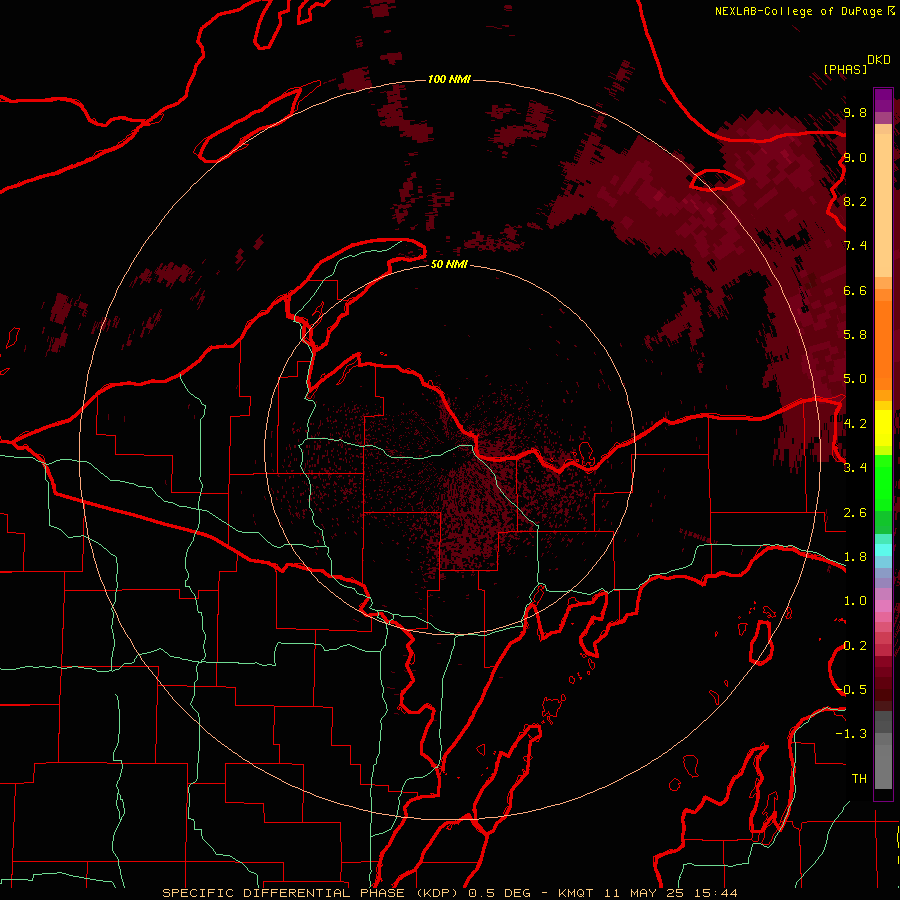Click the purple swatch atop the color bar
The width and height of the screenshot is (900, 900).
(x=883, y=100)
